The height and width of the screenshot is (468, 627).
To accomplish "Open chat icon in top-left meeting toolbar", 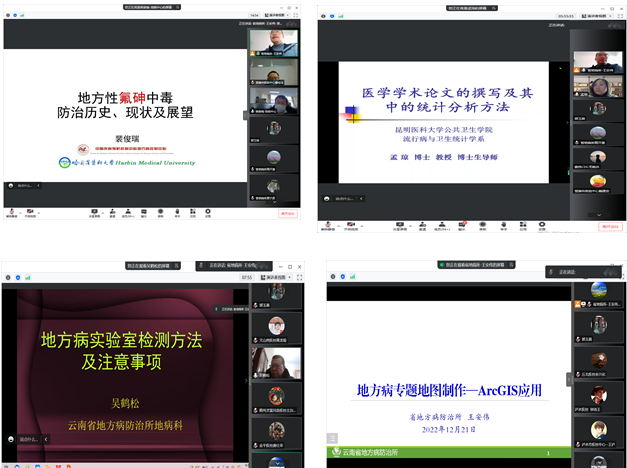I will coord(144,212).
